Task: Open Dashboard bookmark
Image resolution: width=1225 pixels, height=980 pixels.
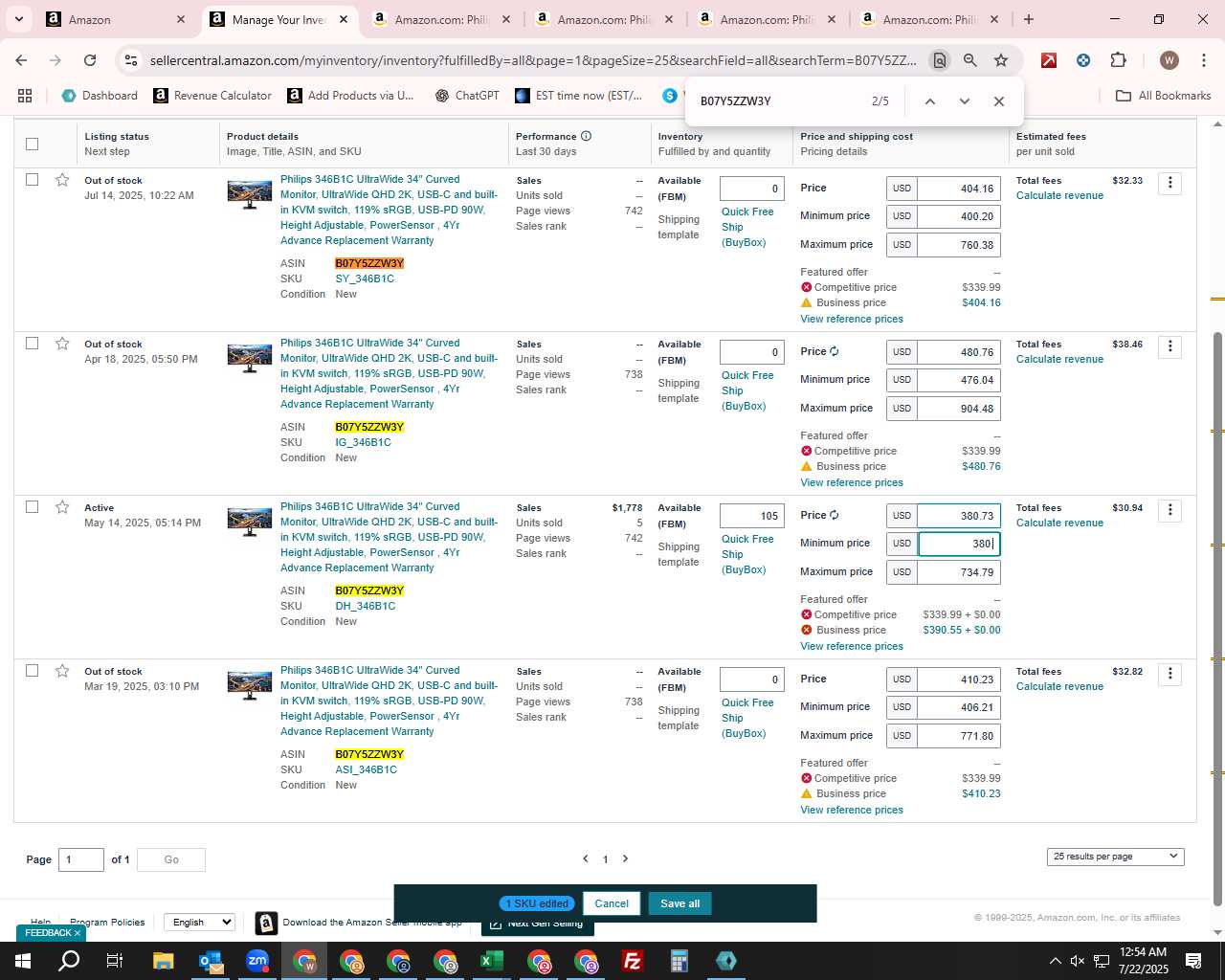Action: coord(100,96)
